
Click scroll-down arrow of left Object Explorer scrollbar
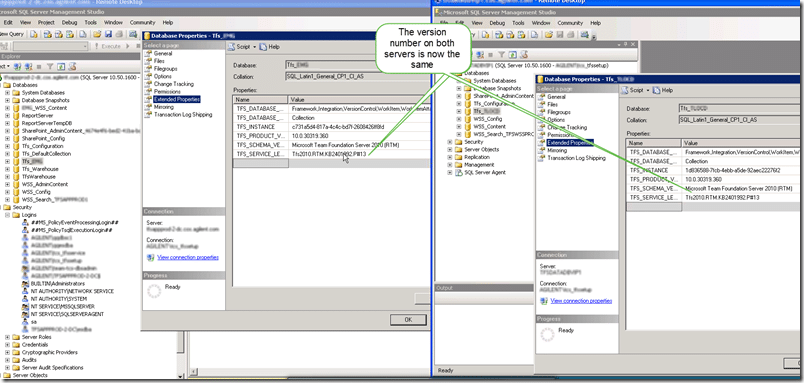point(180,375)
